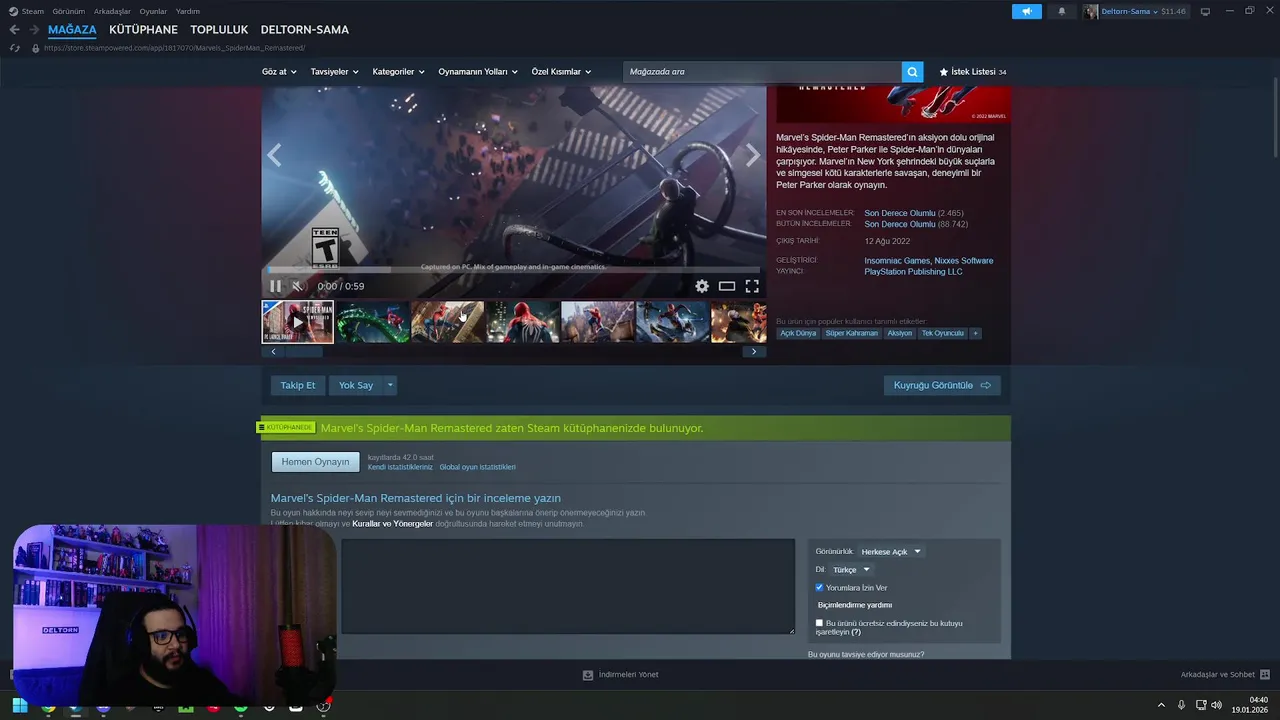
Task: Open Arkadaşlar ve Sohbet panel
Action: [1225, 675]
